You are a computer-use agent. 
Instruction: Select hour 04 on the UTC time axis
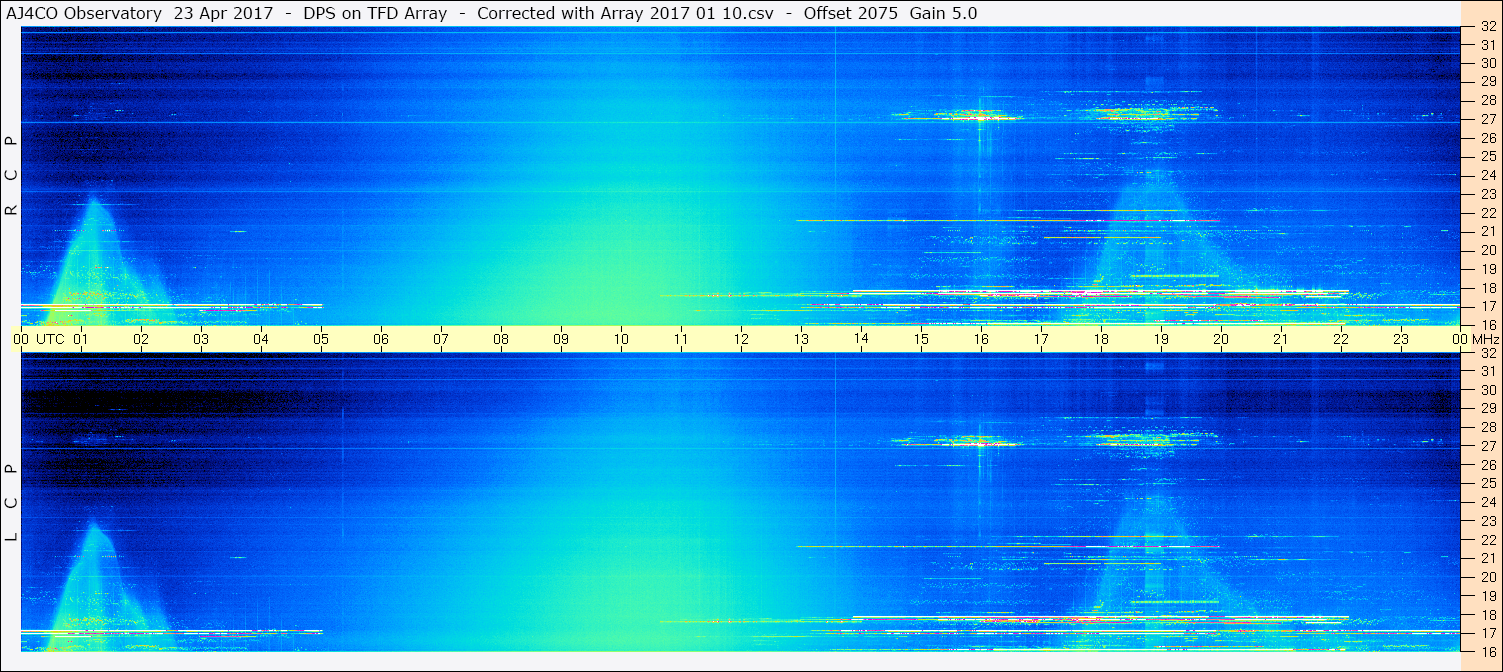click(x=261, y=339)
